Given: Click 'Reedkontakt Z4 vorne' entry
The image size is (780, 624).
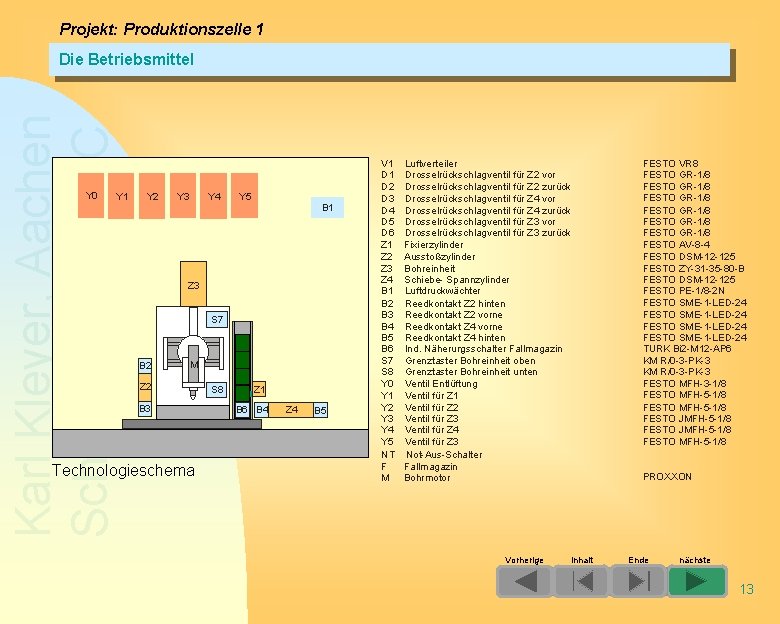Looking at the screenshot, I should 454,327.
